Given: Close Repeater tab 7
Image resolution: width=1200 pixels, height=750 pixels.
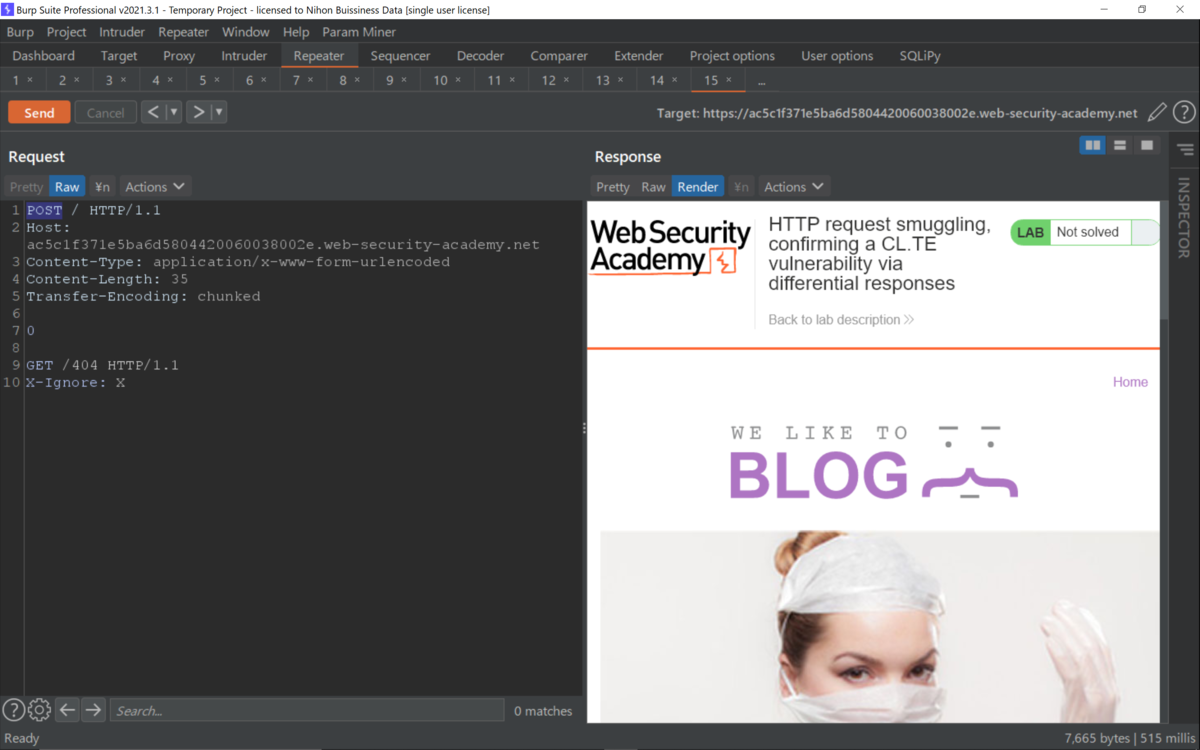Looking at the screenshot, I should 311,80.
